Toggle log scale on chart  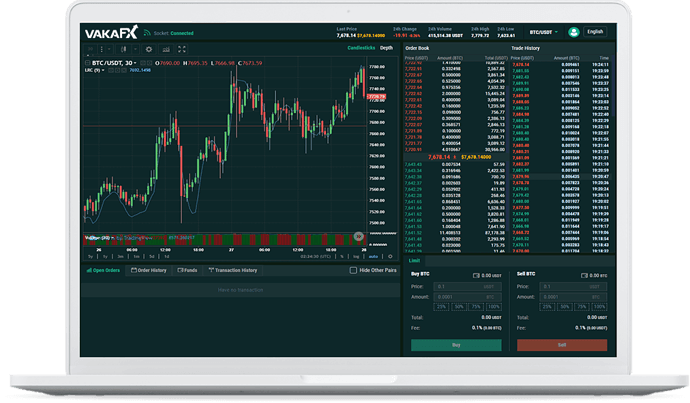356,256
